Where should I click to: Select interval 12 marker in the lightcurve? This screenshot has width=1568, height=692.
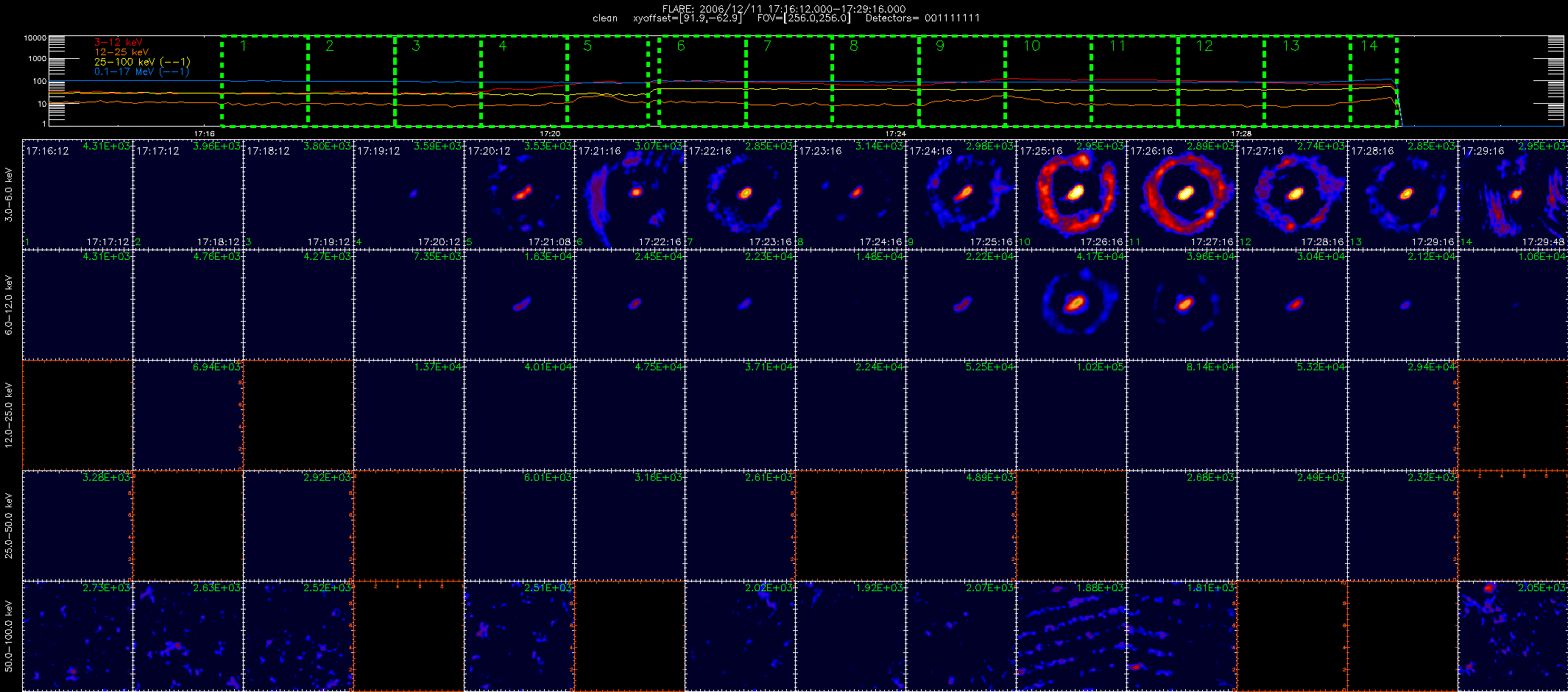pyautogui.click(x=1204, y=46)
